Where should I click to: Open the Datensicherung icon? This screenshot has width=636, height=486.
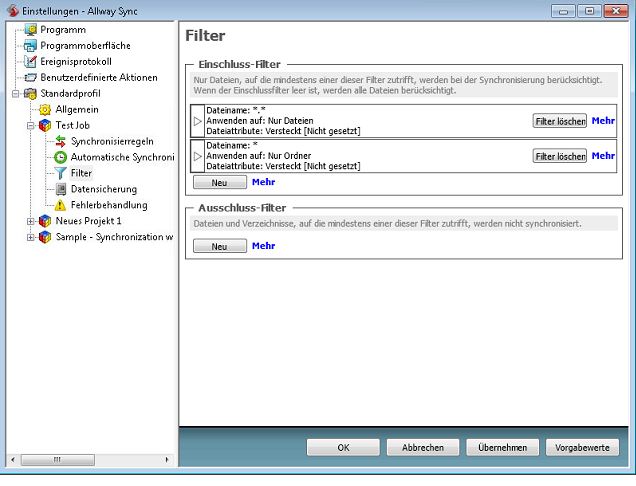coord(61,189)
